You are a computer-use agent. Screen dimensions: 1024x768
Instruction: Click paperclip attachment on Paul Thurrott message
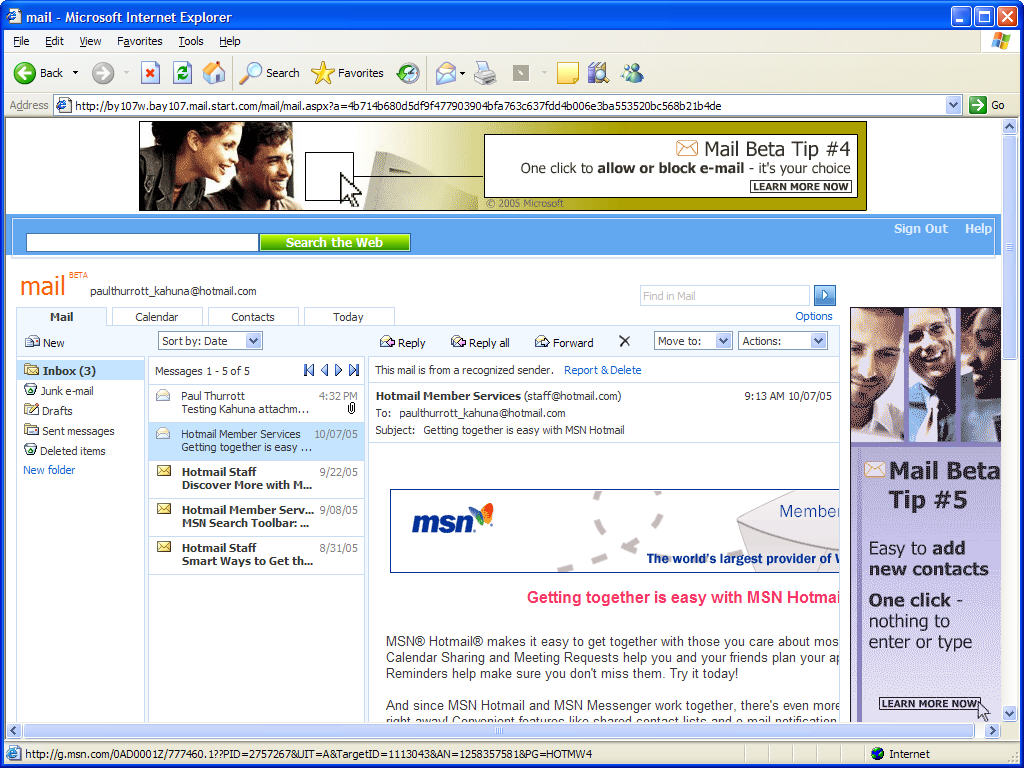[x=351, y=409]
